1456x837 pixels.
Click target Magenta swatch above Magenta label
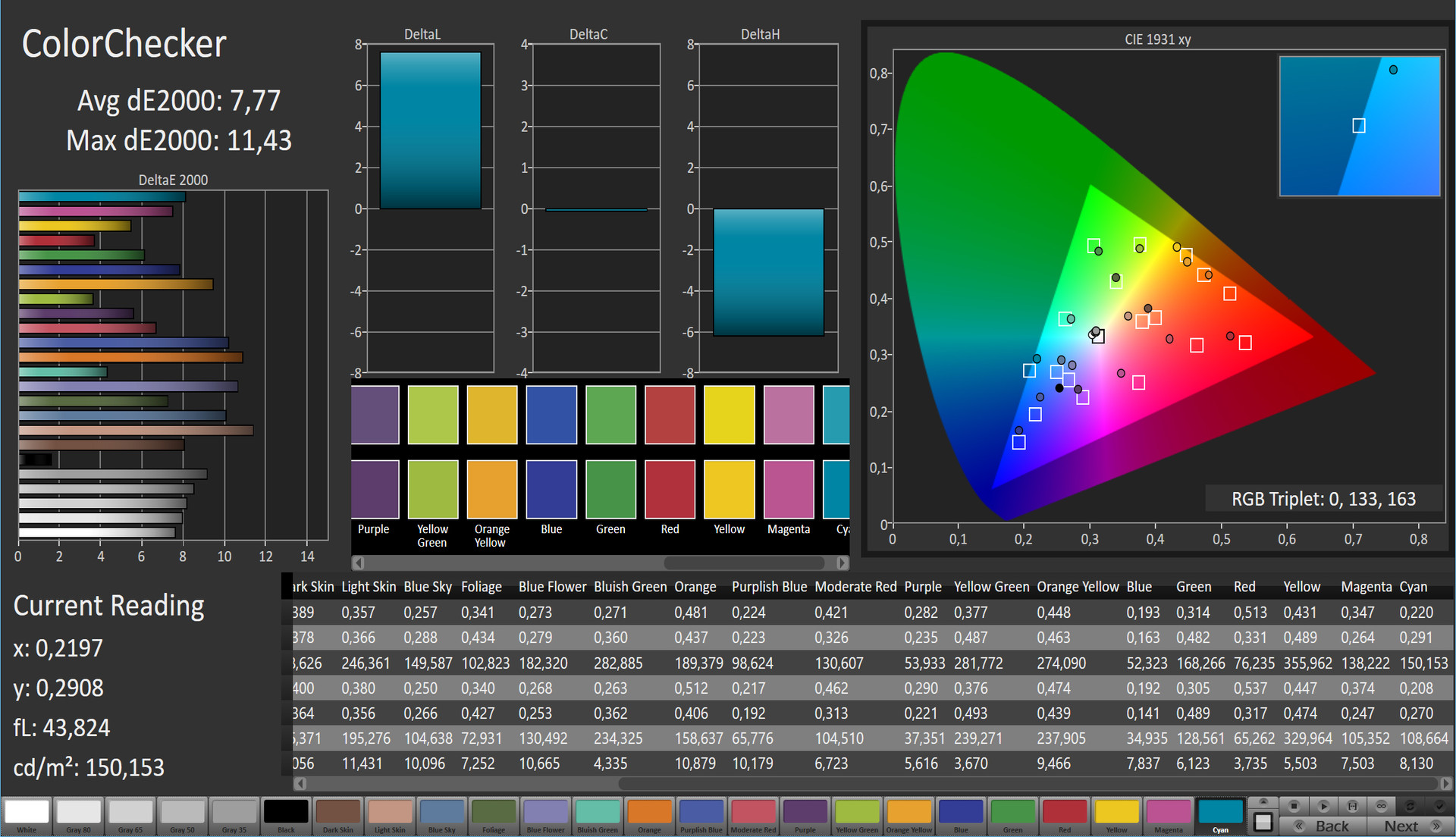point(789,489)
